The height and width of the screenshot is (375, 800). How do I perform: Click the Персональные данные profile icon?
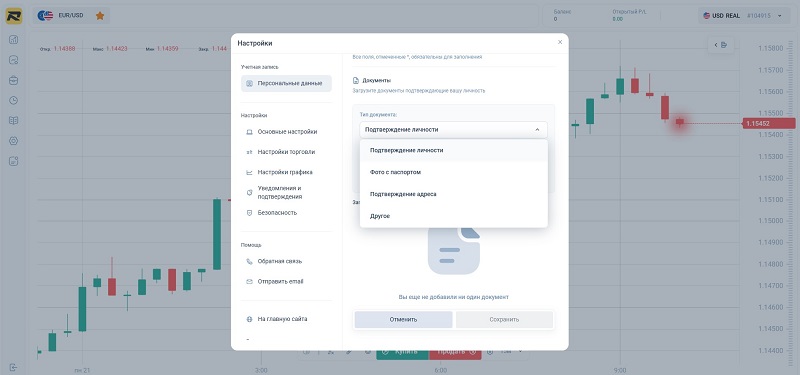coord(249,83)
